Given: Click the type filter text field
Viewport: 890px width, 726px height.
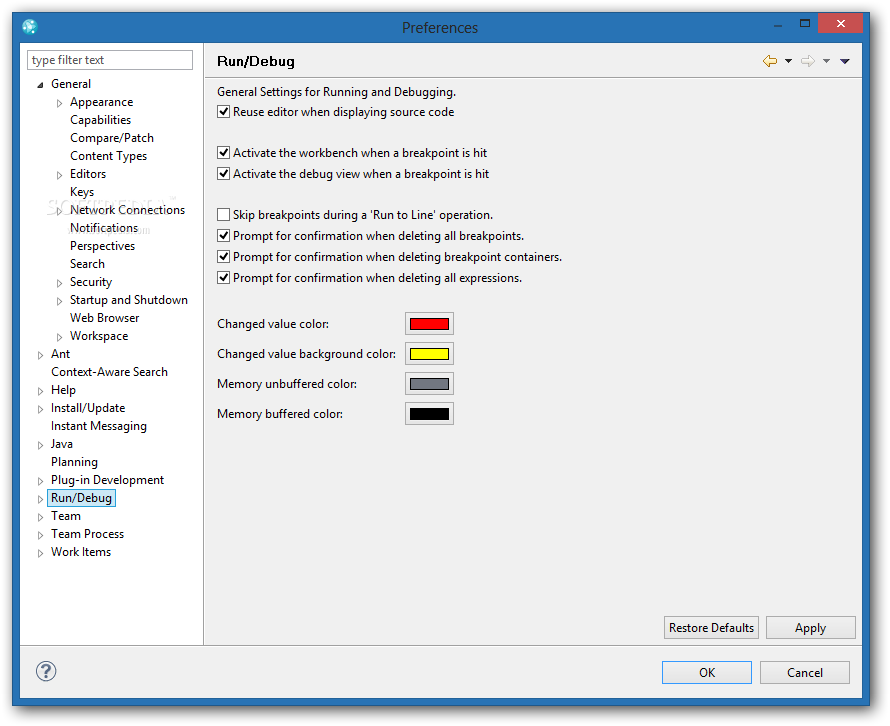Looking at the screenshot, I should [110, 60].
